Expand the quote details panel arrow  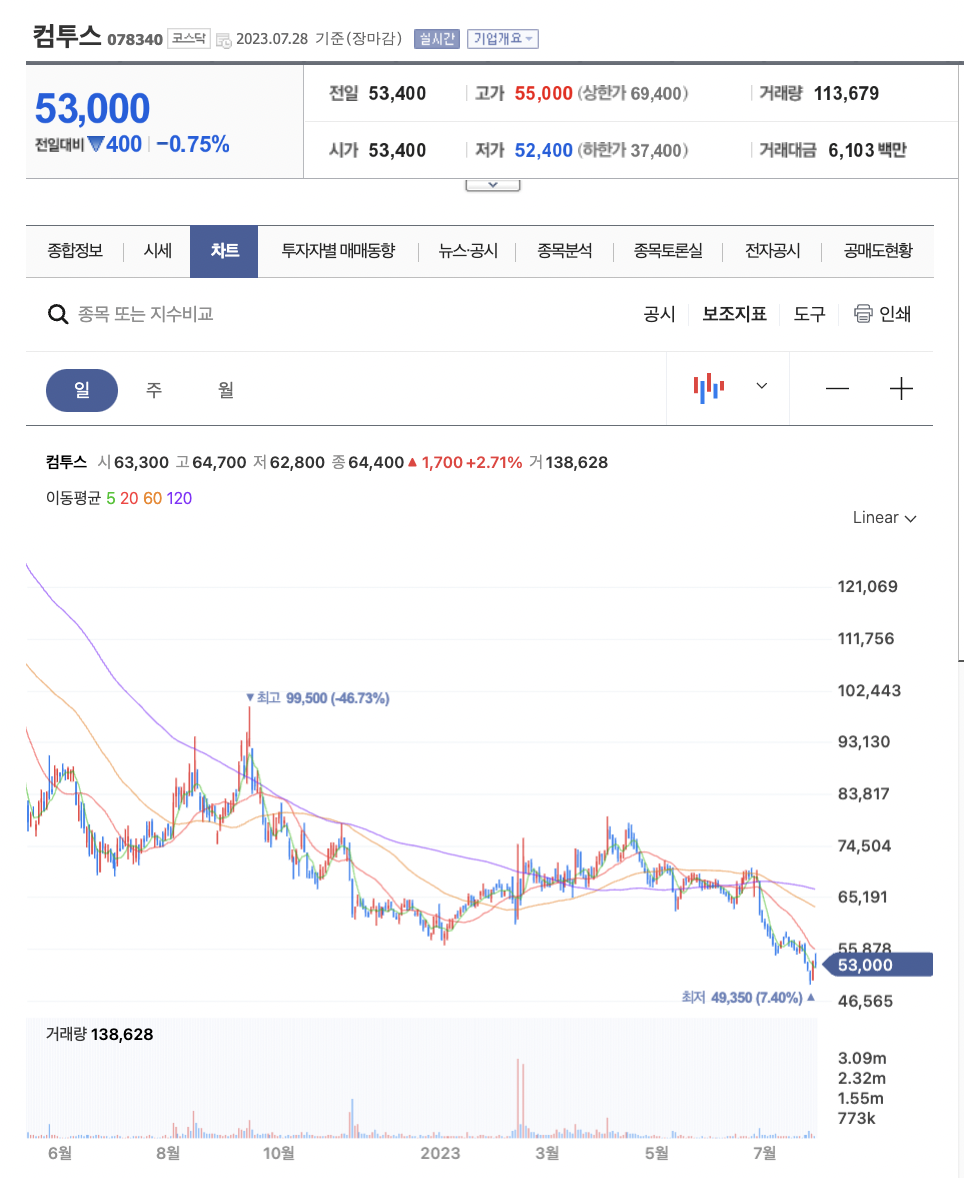(x=493, y=185)
